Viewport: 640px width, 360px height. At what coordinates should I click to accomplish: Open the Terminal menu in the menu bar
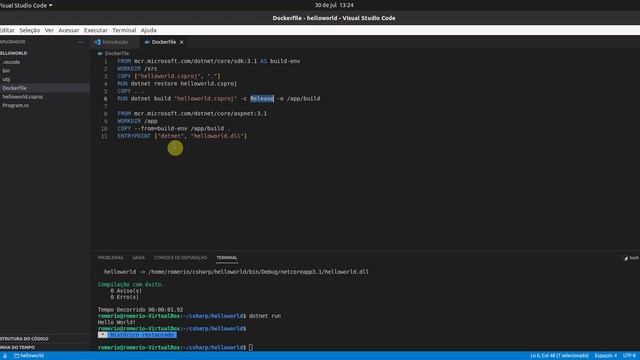click(124, 30)
